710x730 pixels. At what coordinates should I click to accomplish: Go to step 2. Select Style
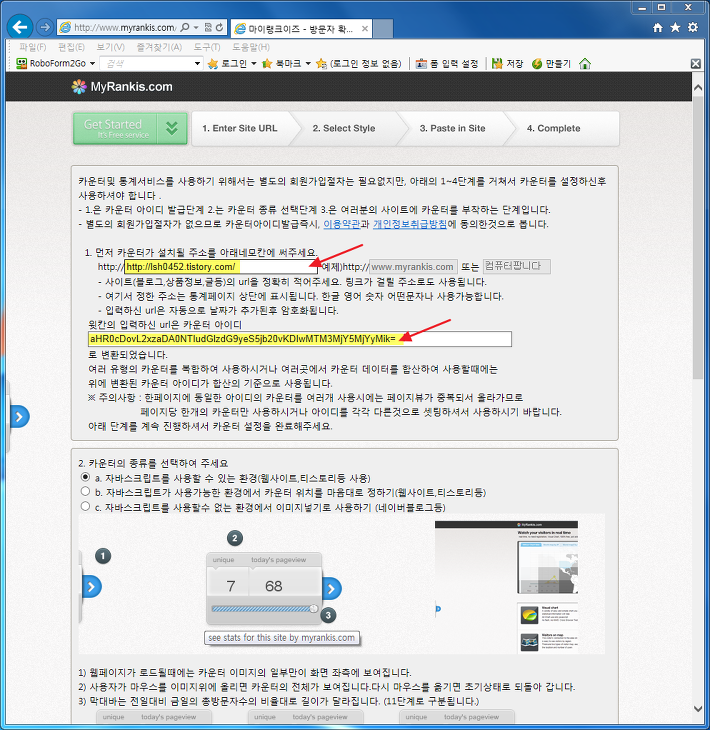tap(344, 128)
